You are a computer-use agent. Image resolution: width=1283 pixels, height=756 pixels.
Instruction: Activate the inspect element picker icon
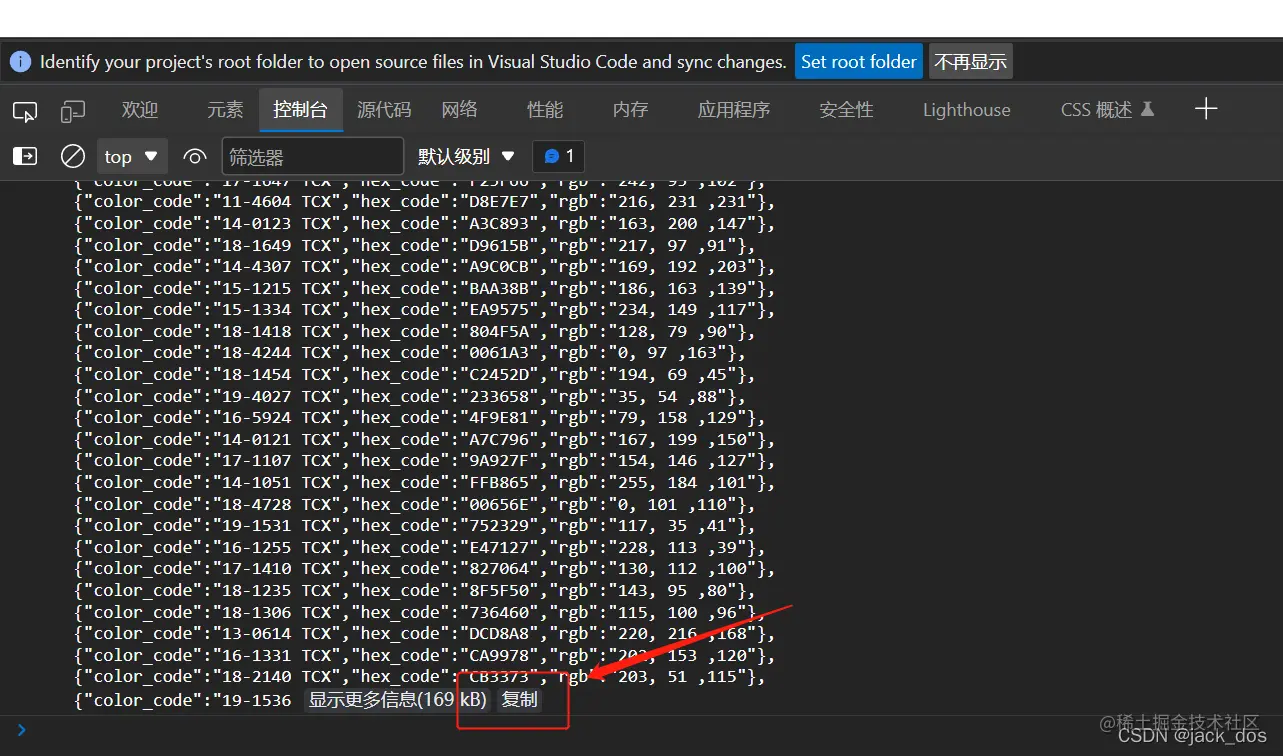(25, 110)
